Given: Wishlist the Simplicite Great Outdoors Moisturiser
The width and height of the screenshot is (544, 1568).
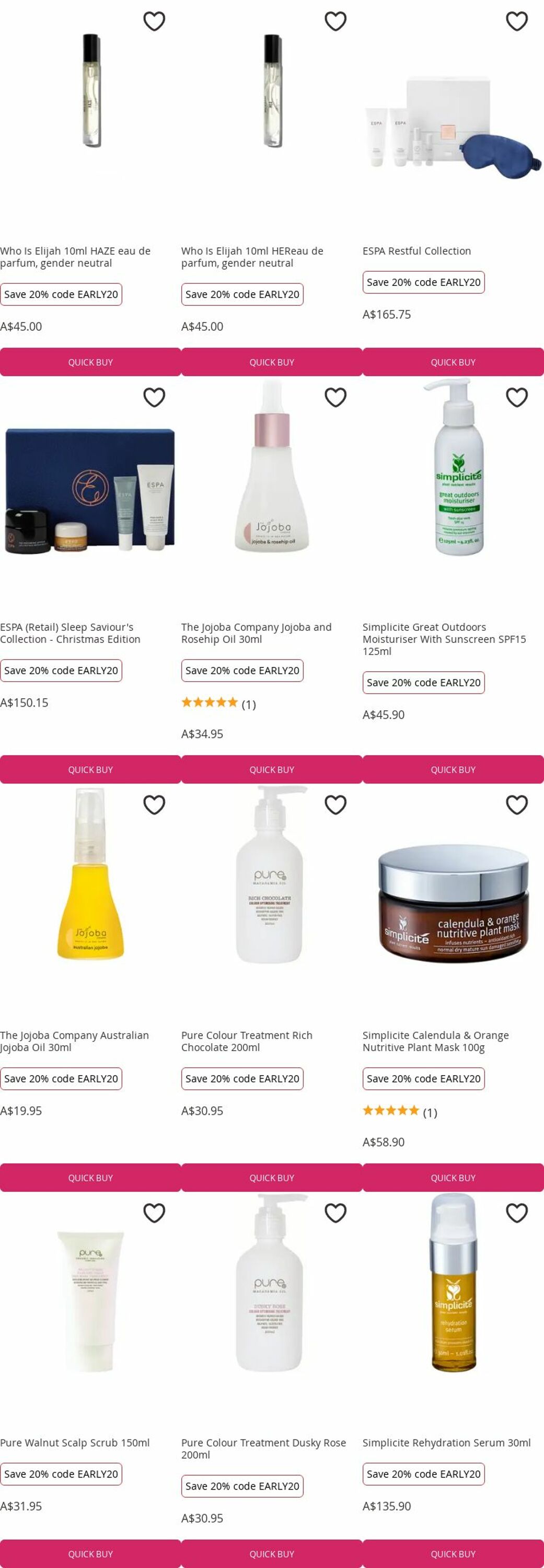Looking at the screenshot, I should click(x=517, y=397).
